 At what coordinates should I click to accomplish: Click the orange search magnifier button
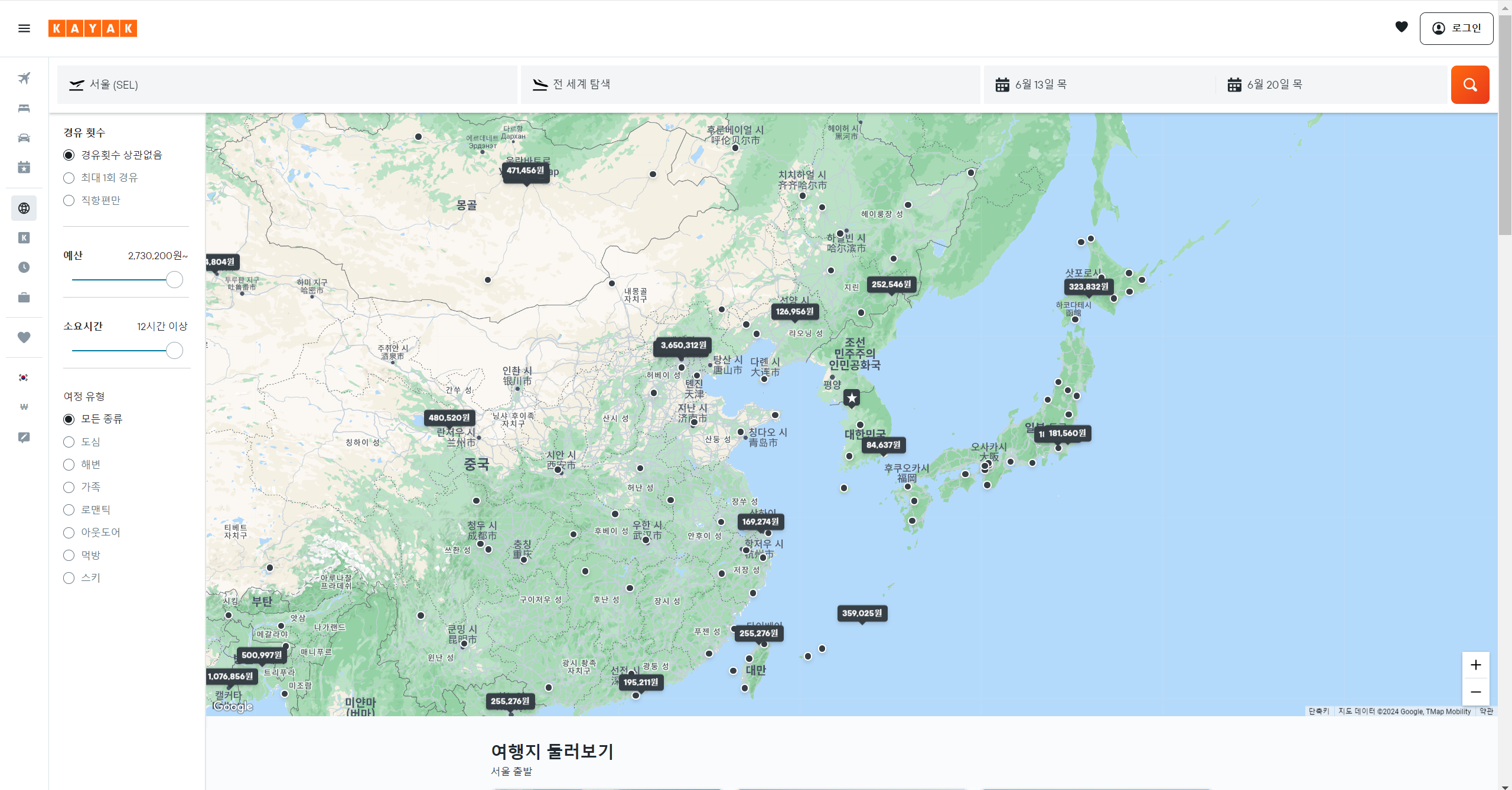coord(1469,85)
